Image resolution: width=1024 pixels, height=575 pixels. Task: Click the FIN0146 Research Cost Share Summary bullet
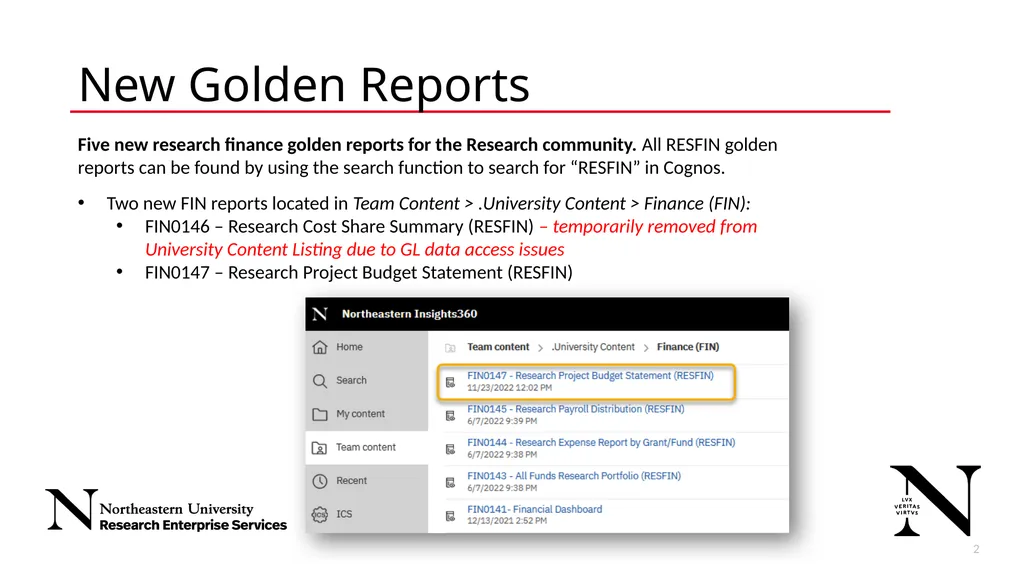(x=339, y=227)
